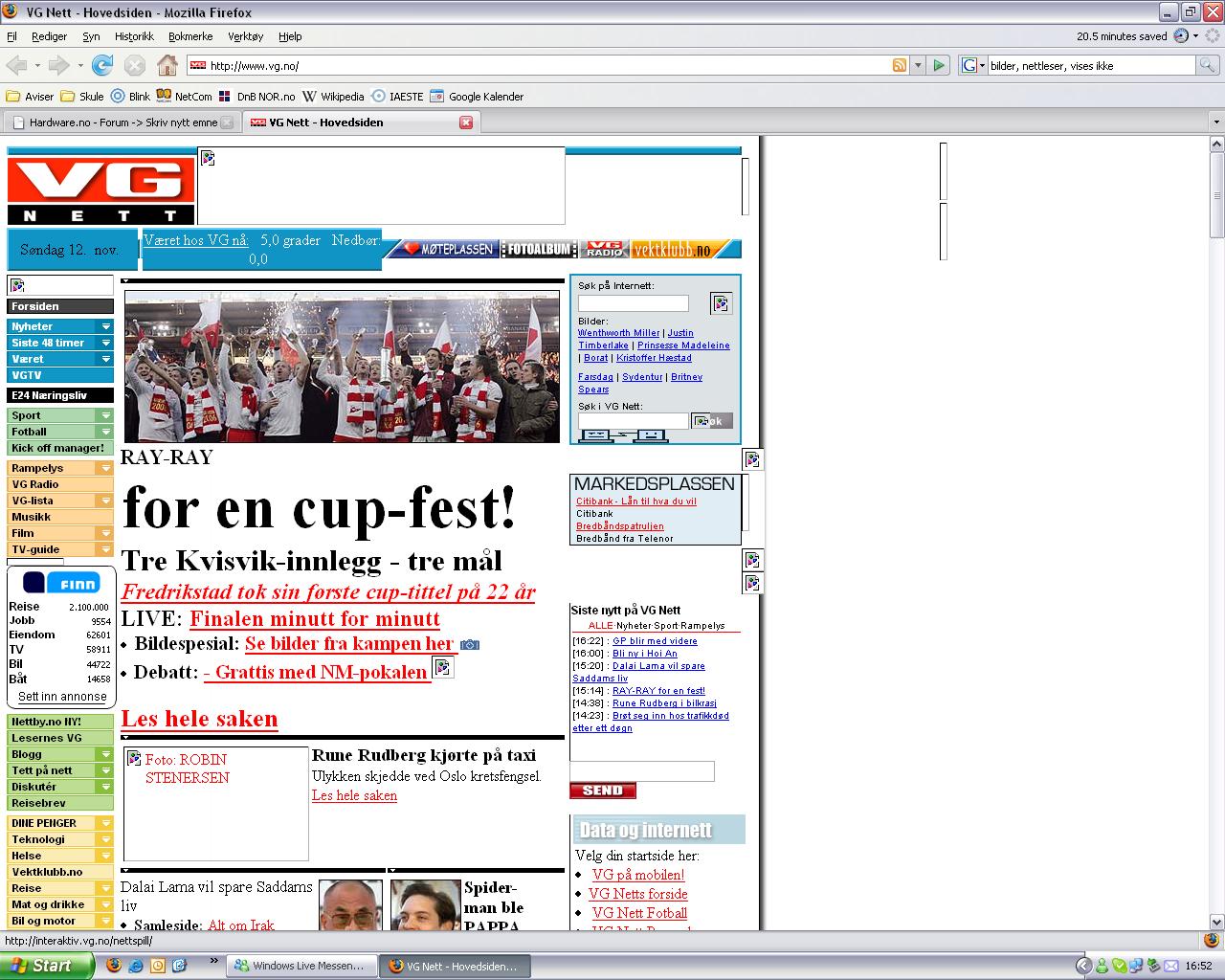1225x980 pixels.
Task: Open Finalen minutt for minutt link
Action: (315, 618)
